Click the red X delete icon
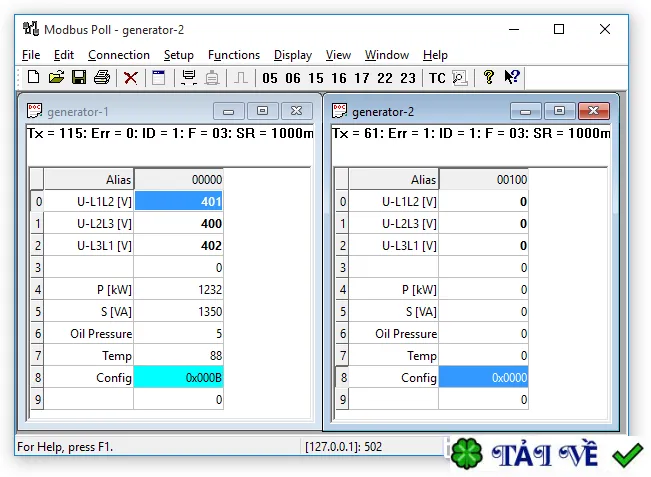 coord(131,78)
